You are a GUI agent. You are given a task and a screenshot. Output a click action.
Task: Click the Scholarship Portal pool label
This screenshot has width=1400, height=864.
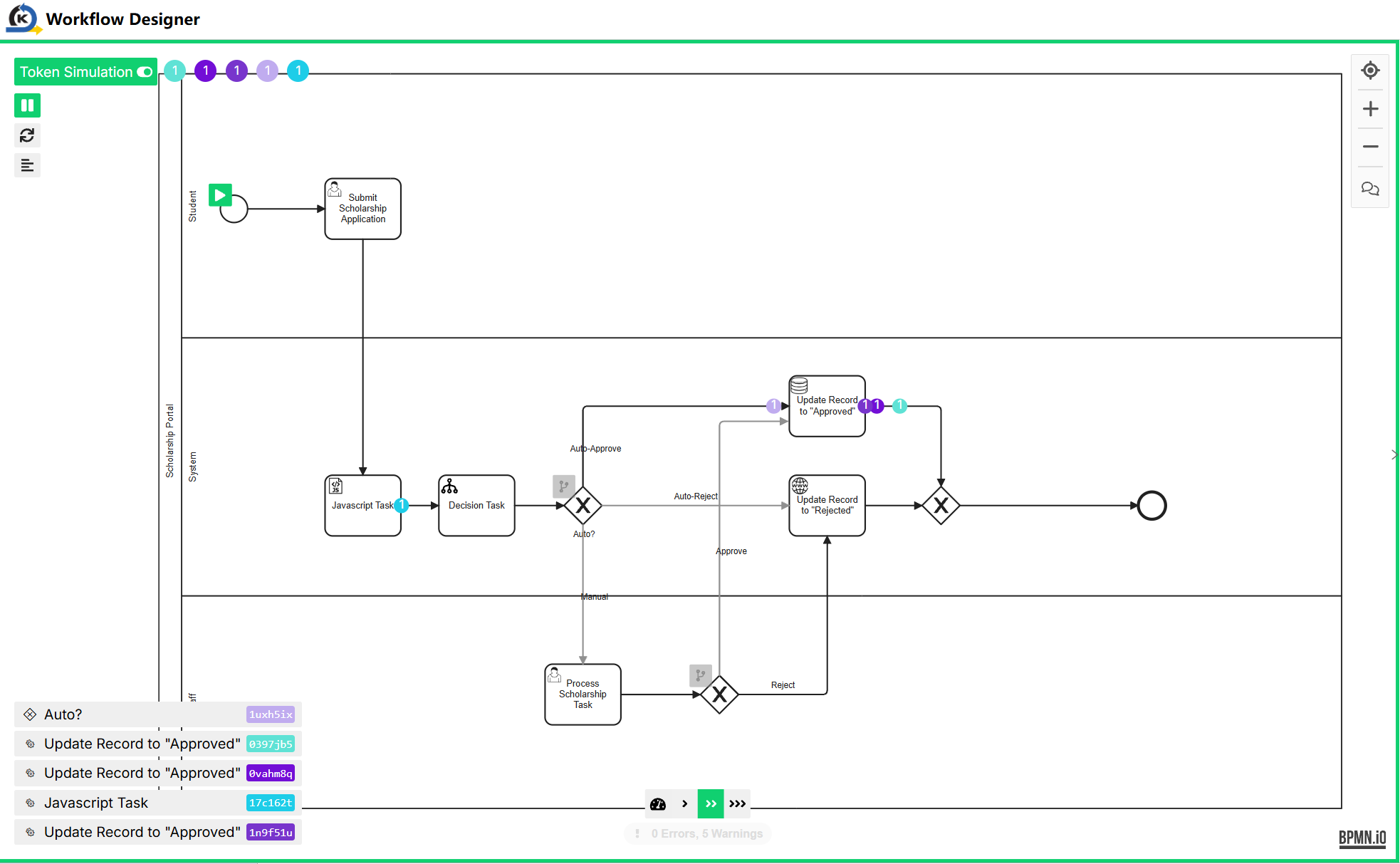click(169, 441)
